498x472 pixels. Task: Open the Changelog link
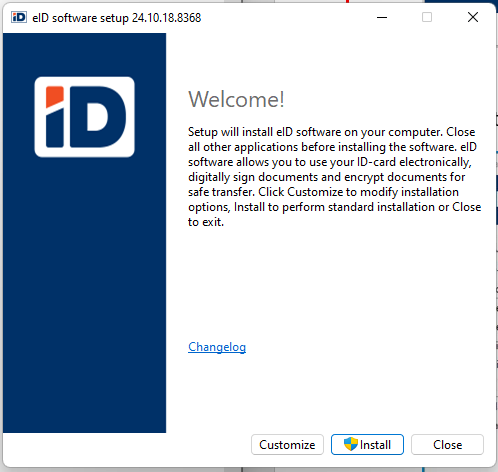[217, 347]
